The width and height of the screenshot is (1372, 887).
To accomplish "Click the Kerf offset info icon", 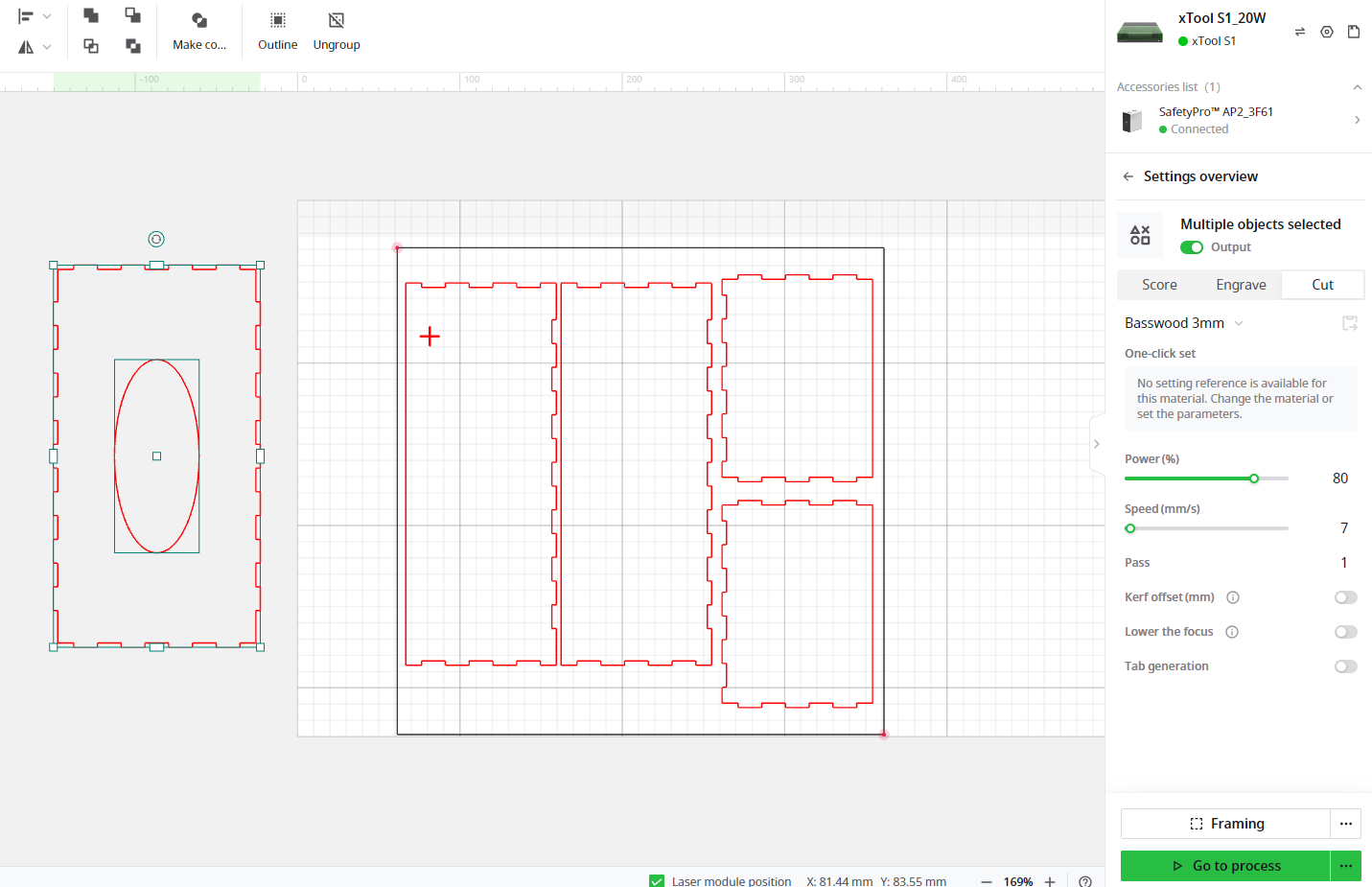I will point(1233,597).
